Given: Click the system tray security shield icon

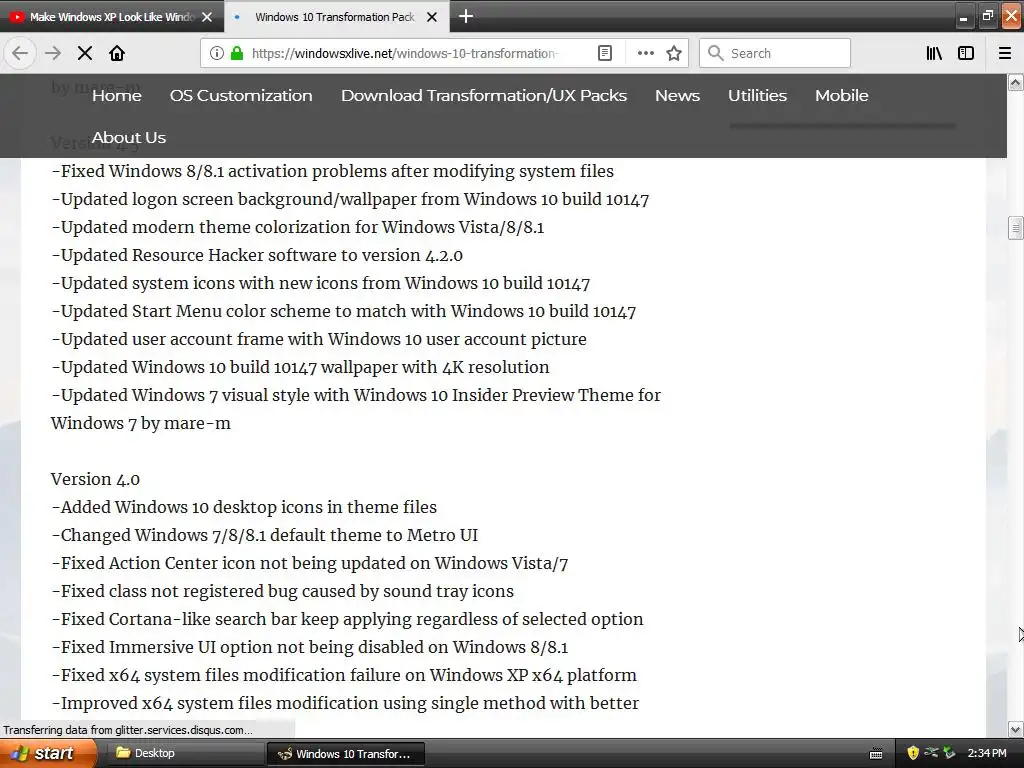Looking at the screenshot, I should pyautogui.click(x=913, y=753).
